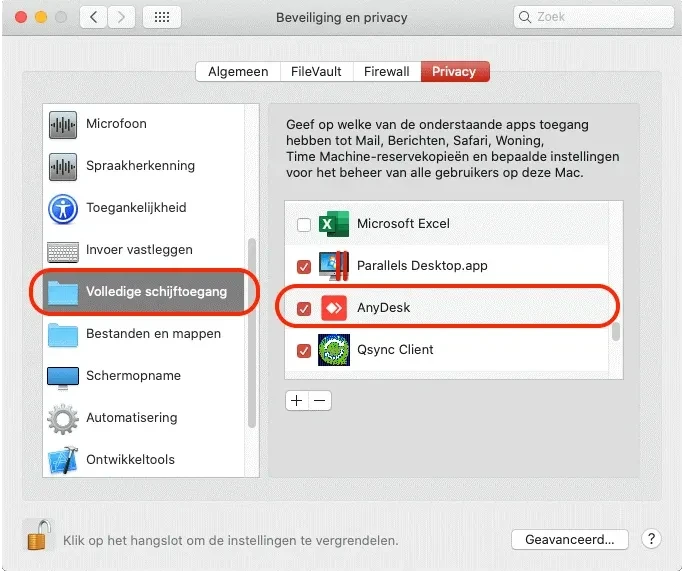The image size is (682, 571).
Task: Click the AnyDesk app icon
Action: point(334,308)
